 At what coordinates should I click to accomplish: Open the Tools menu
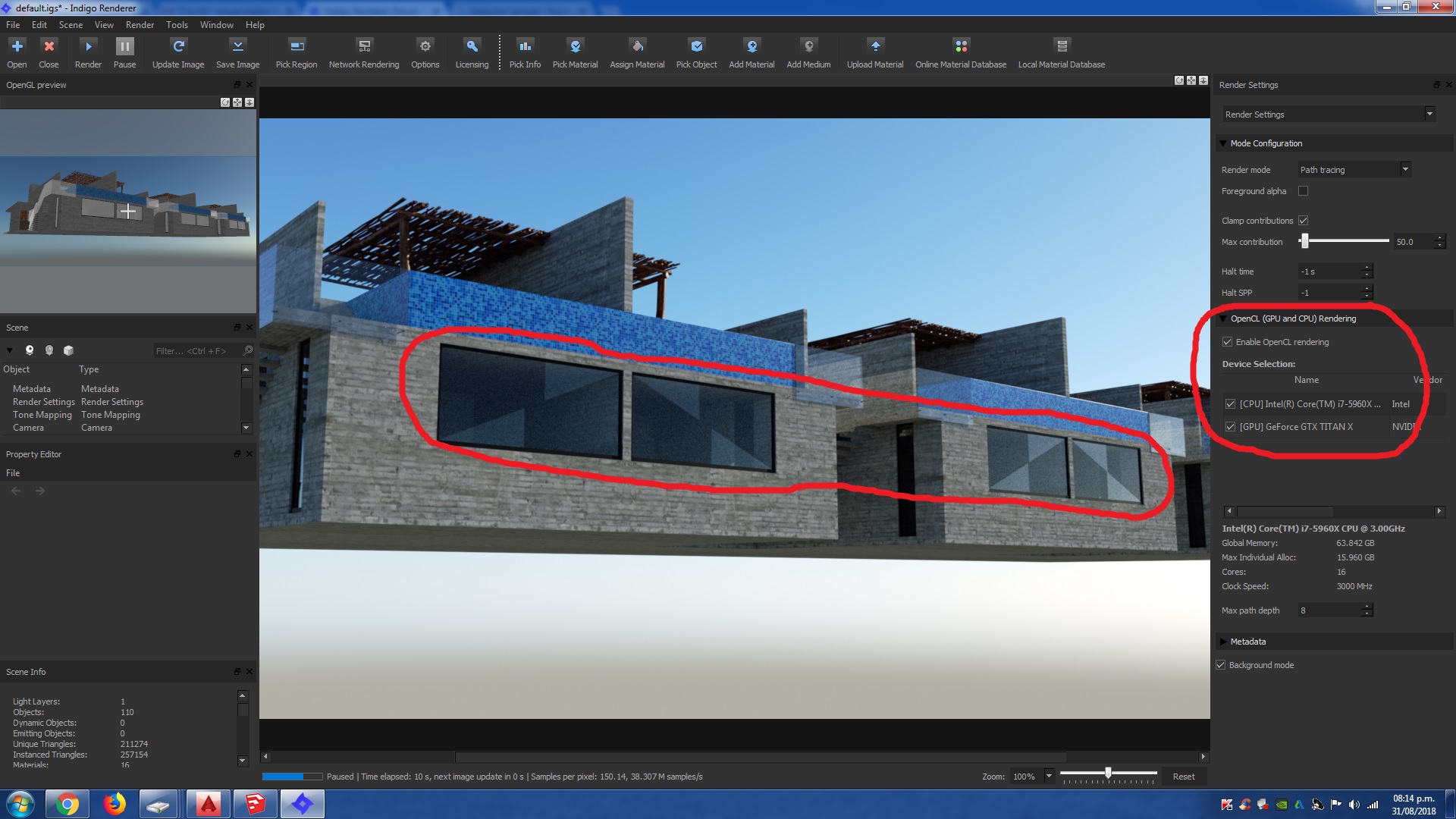tap(177, 25)
